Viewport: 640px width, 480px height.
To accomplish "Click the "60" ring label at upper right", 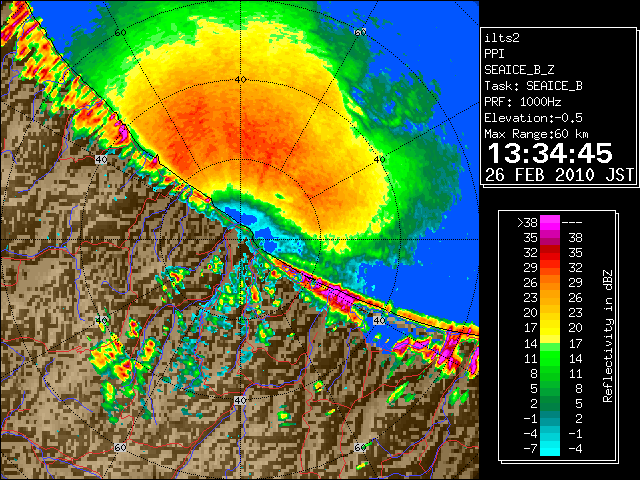I will [360, 33].
